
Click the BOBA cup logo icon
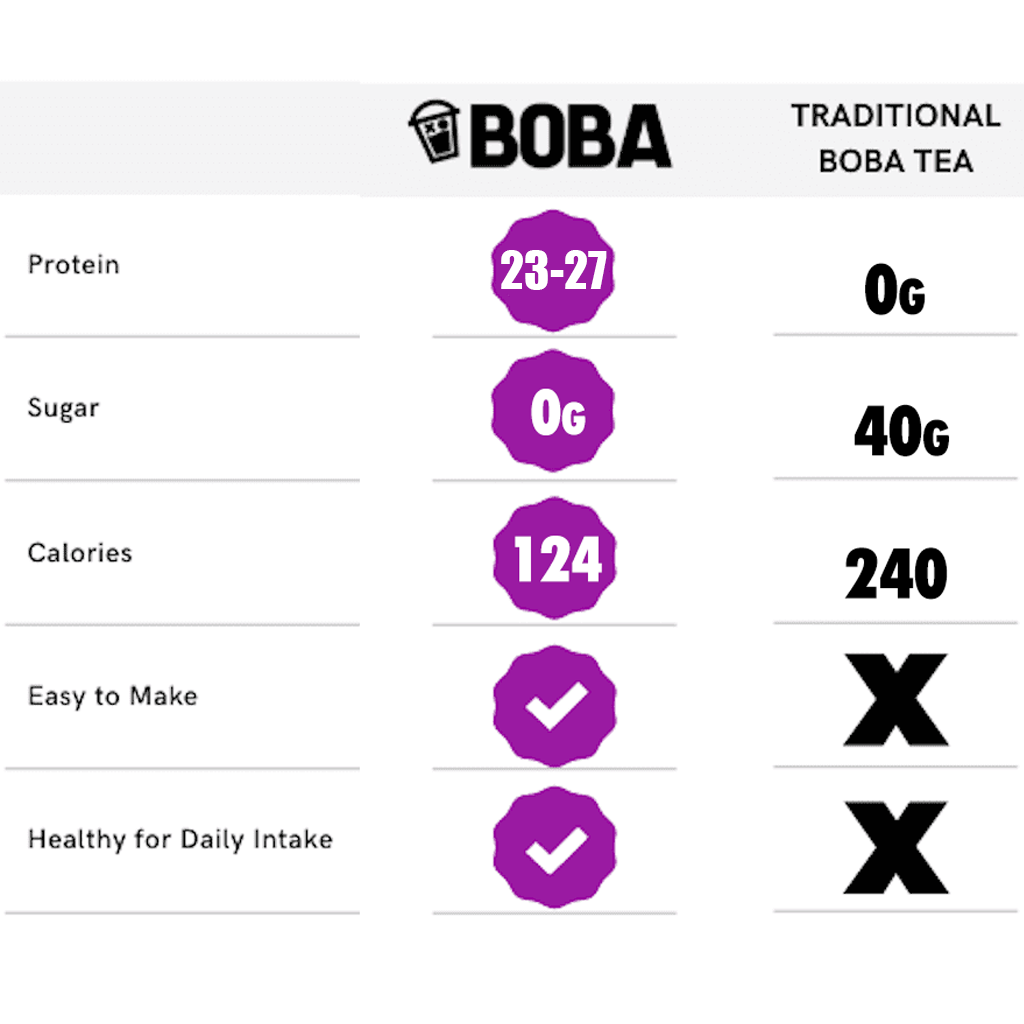point(434,131)
